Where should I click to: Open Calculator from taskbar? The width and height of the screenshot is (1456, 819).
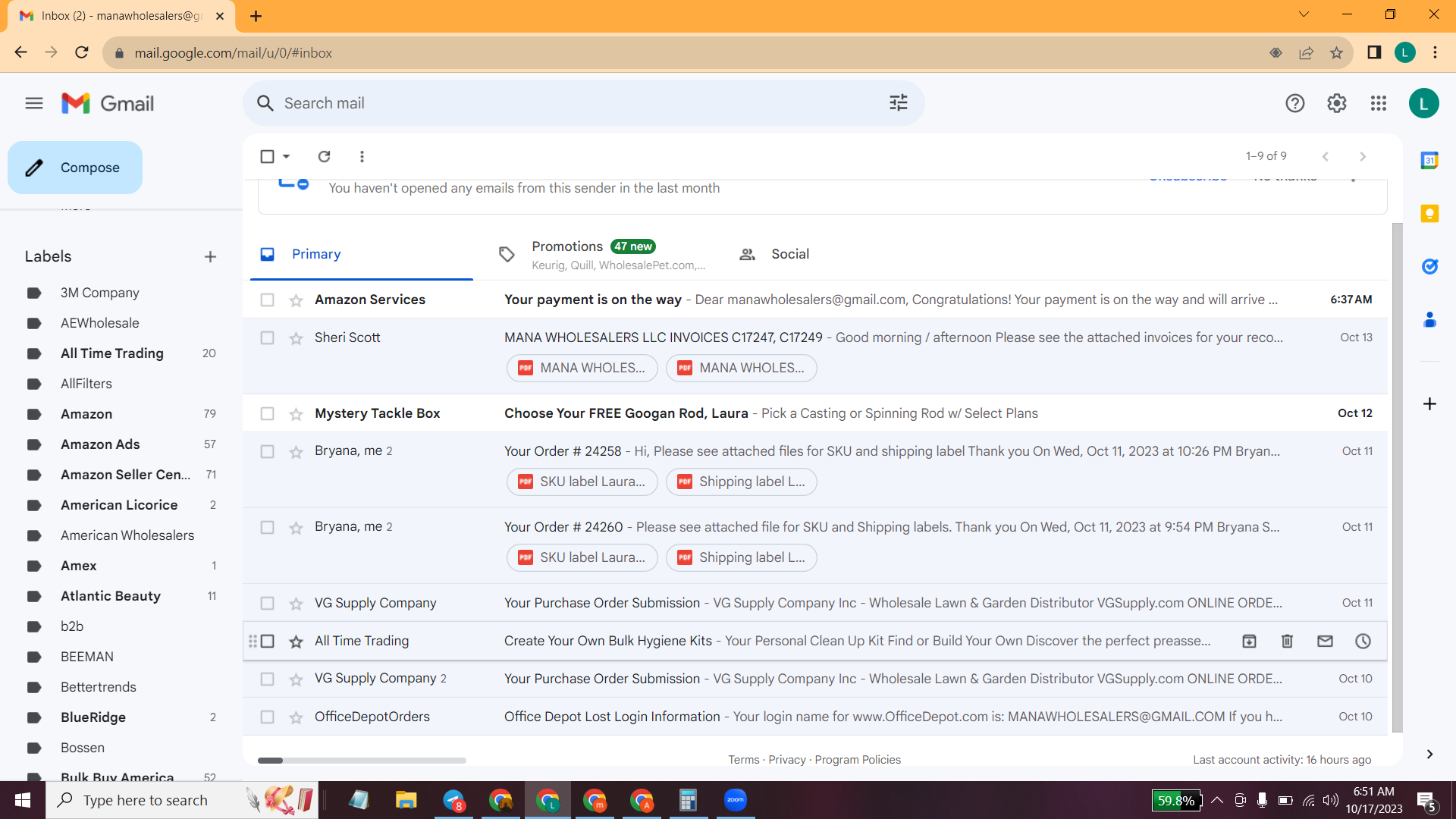coord(688,800)
